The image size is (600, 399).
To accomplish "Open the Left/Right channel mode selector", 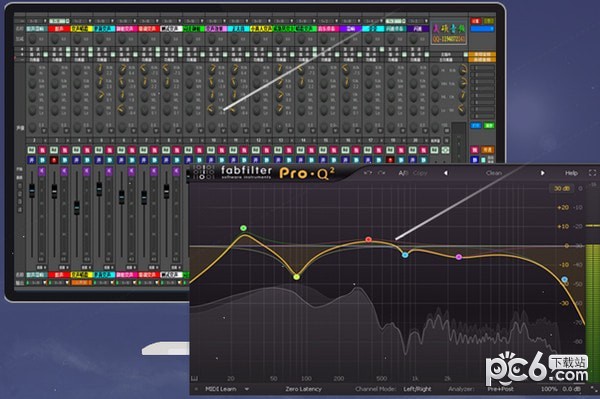I will 417,389.
